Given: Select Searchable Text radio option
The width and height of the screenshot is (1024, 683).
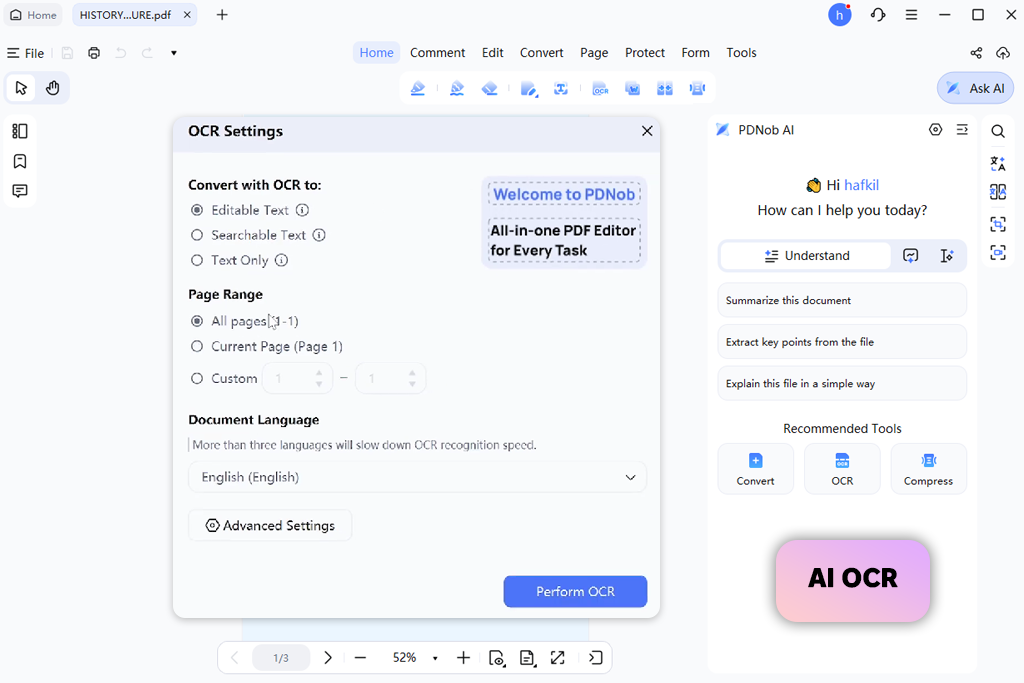Looking at the screenshot, I should (197, 235).
